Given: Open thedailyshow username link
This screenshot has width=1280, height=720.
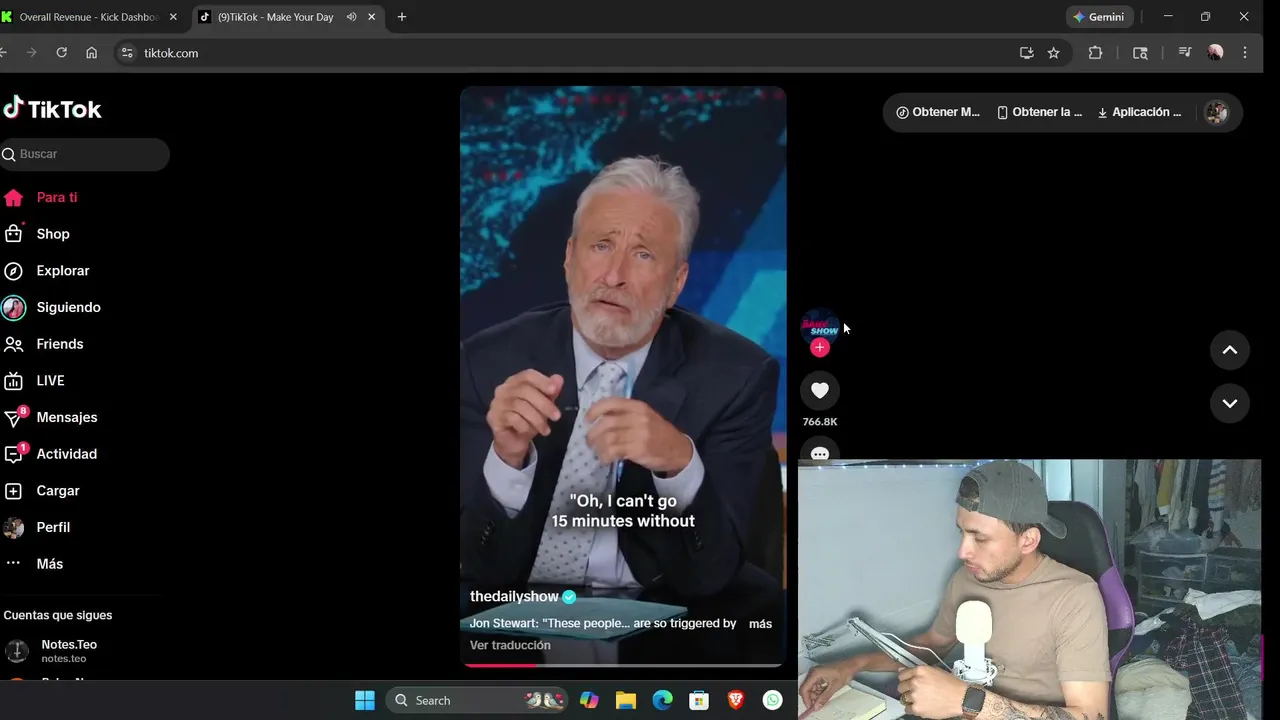Looking at the screenshot, I should [514, 597].
